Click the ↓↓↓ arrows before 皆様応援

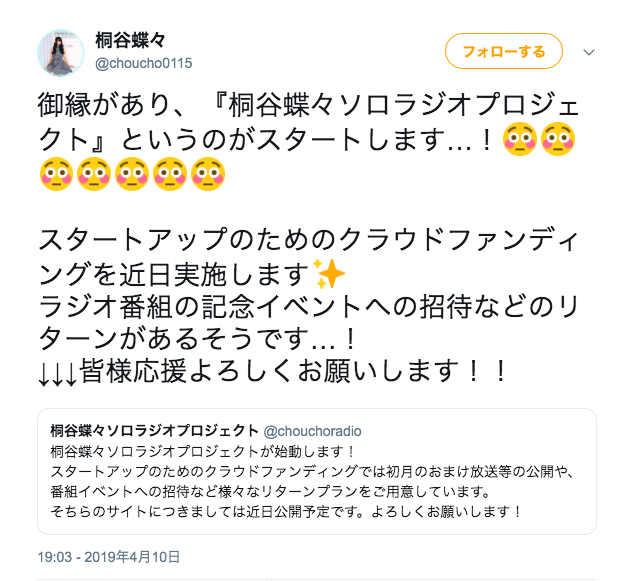(x=58, y=372)
